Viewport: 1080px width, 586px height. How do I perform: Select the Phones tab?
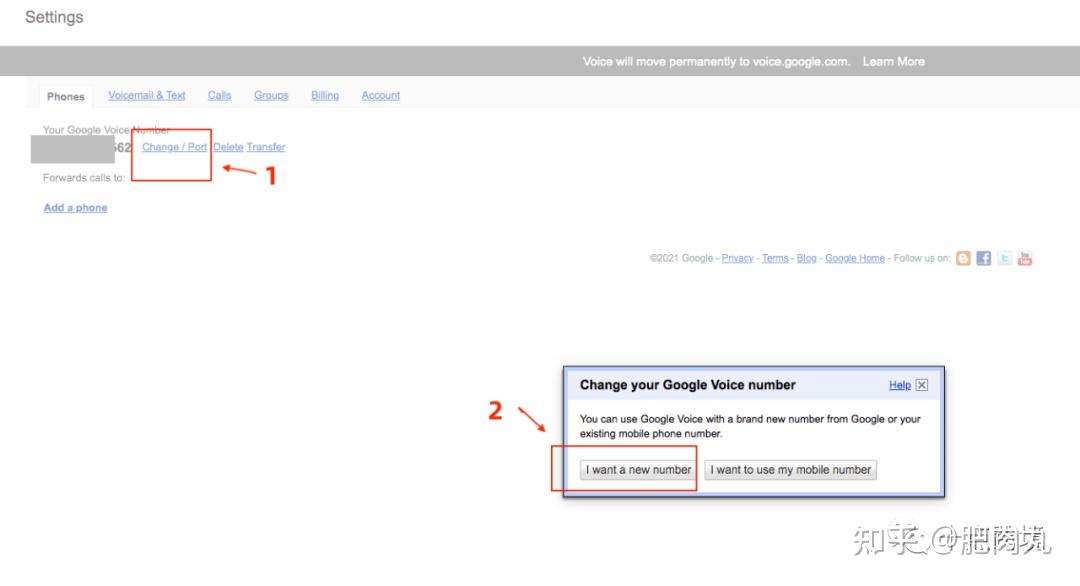pyautogui.click(x=65, y=96)
